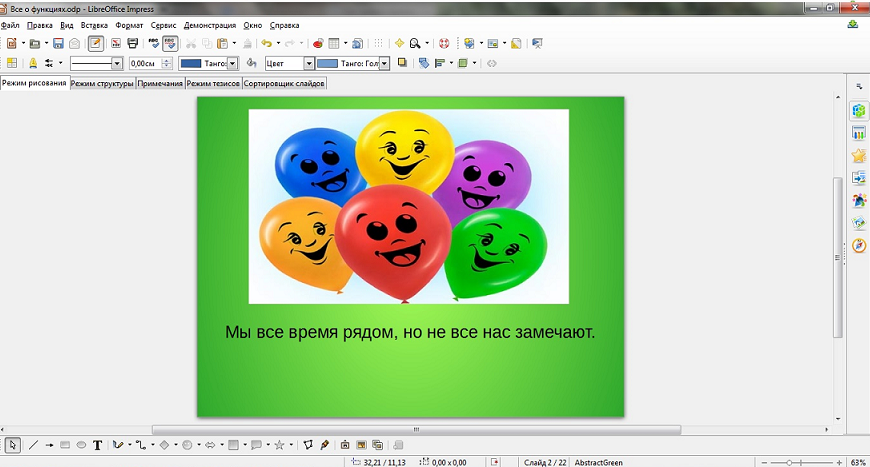Click the Undo arrow icon
The image size is (870, 467).
tap(265, 44)
